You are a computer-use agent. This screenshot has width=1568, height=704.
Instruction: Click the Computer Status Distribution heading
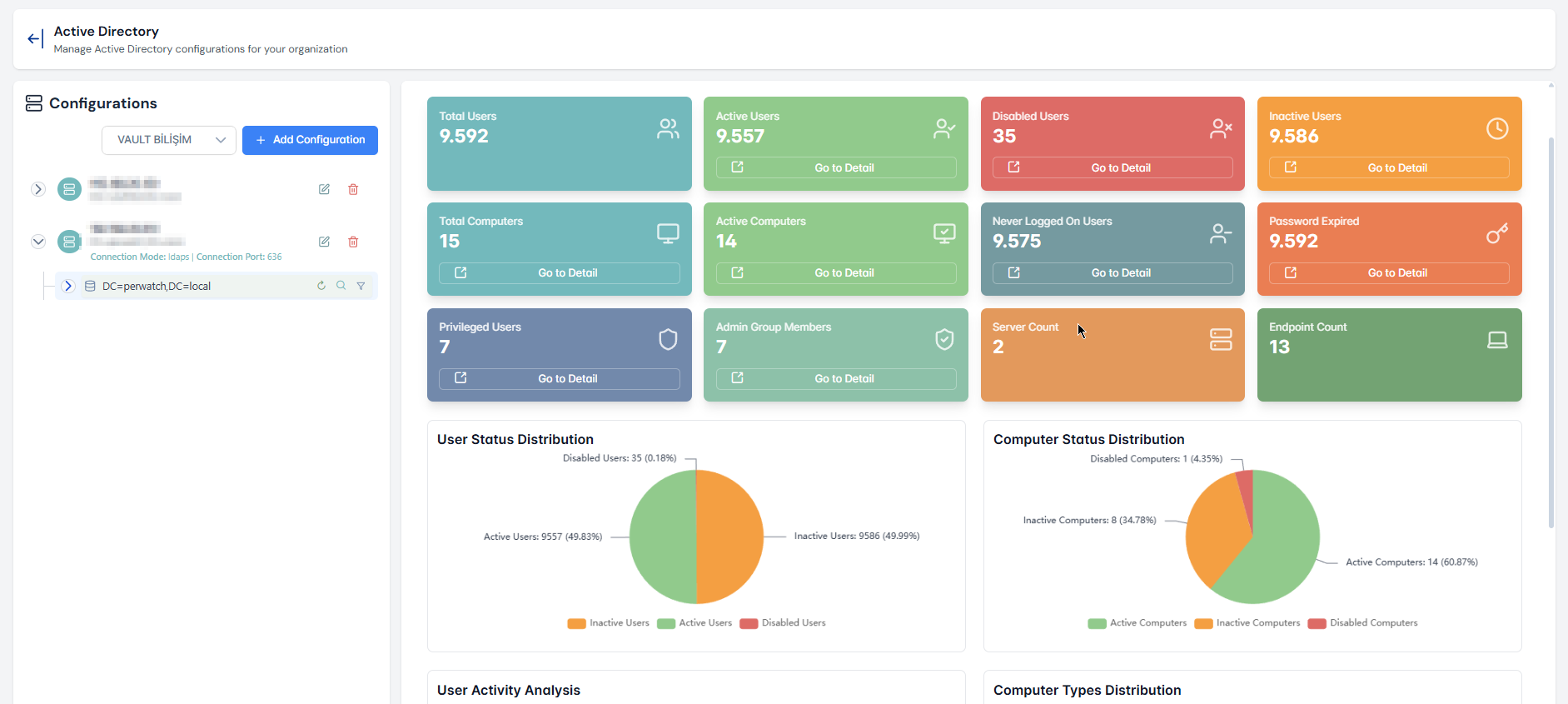pos(1088,439)
